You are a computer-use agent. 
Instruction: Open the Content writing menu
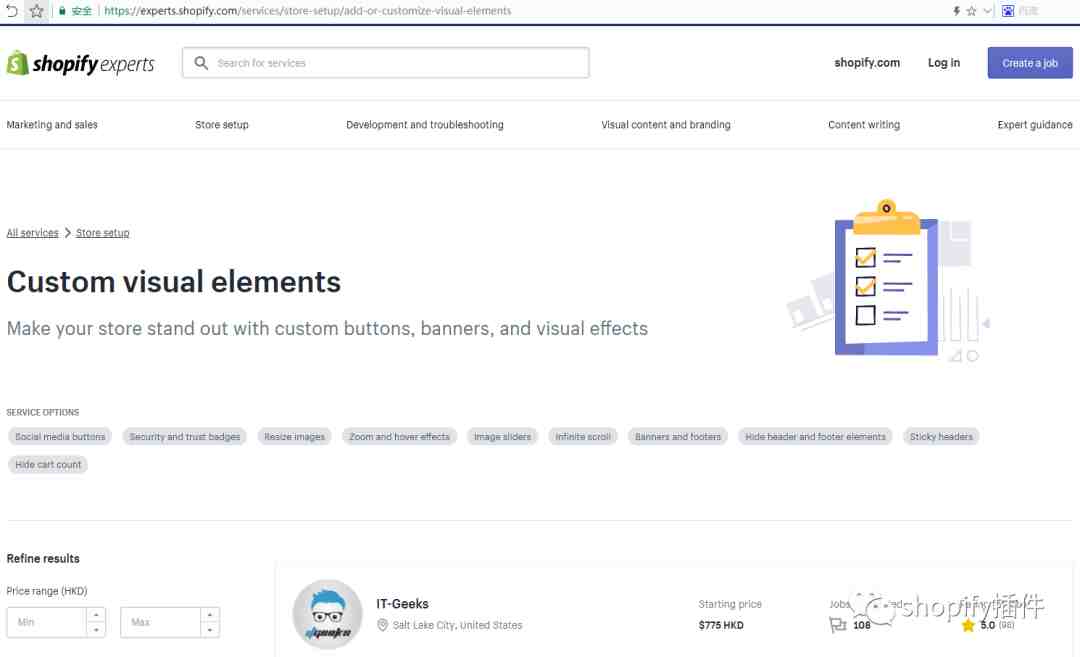pos(864,125)
